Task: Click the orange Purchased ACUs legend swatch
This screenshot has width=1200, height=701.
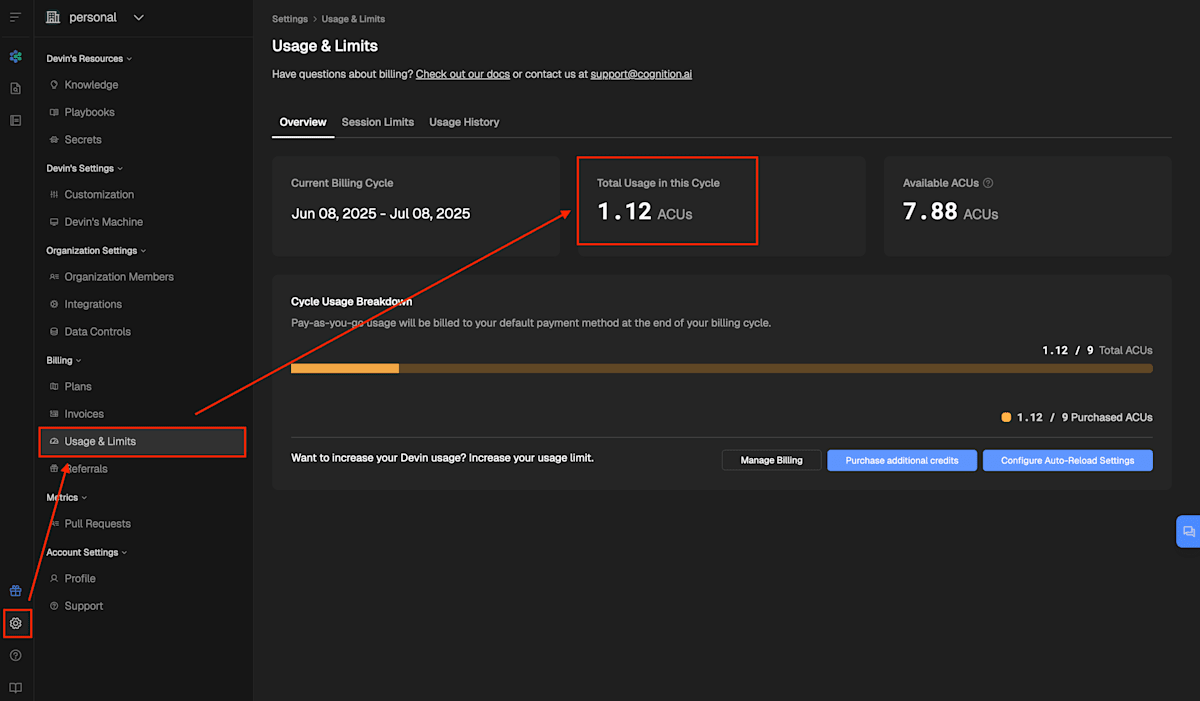Action: [1006, 417]
